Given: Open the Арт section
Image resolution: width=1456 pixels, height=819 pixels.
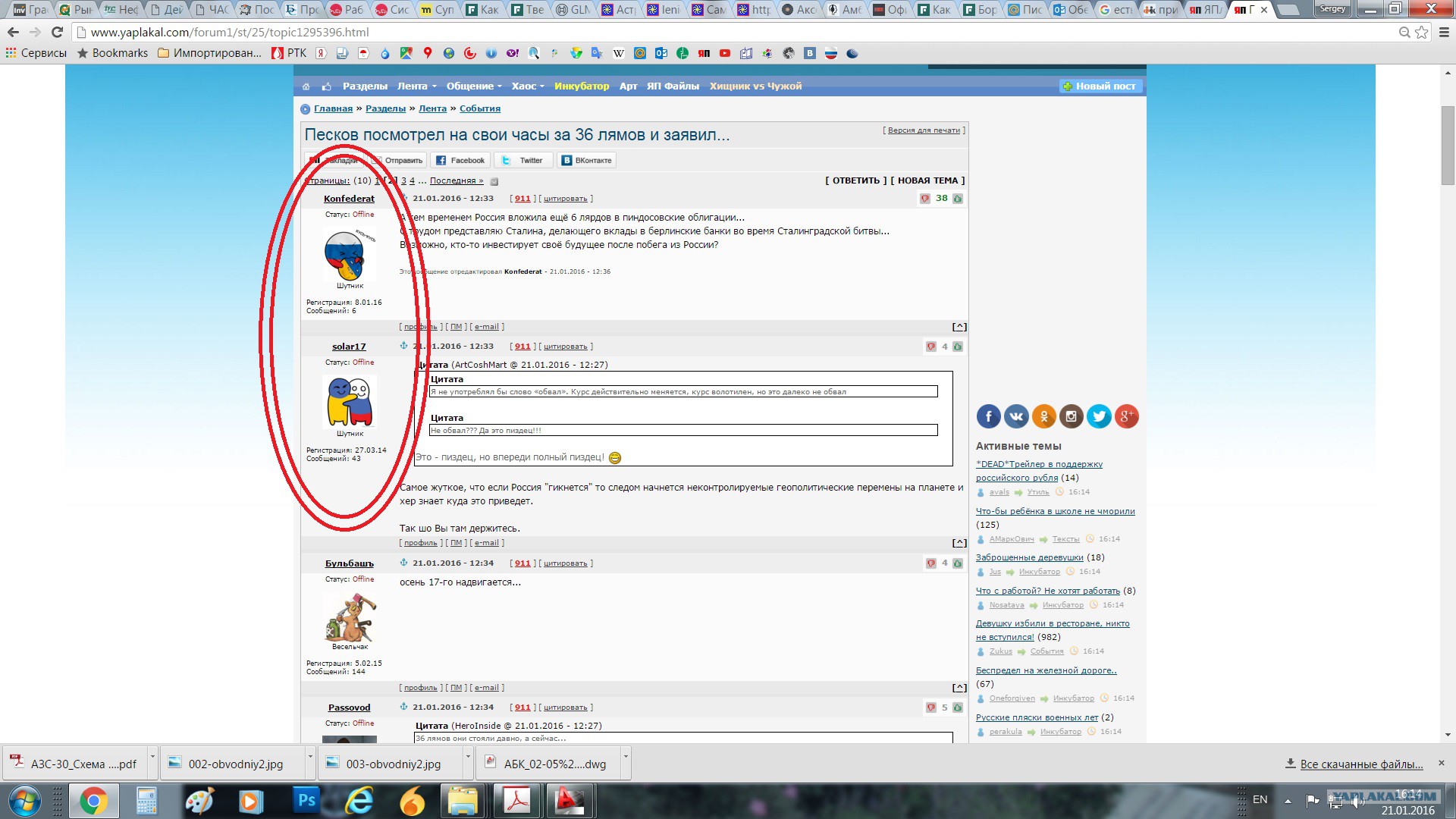Looking at the screenshot, I should pyautogui.click(x=628, y=86).
